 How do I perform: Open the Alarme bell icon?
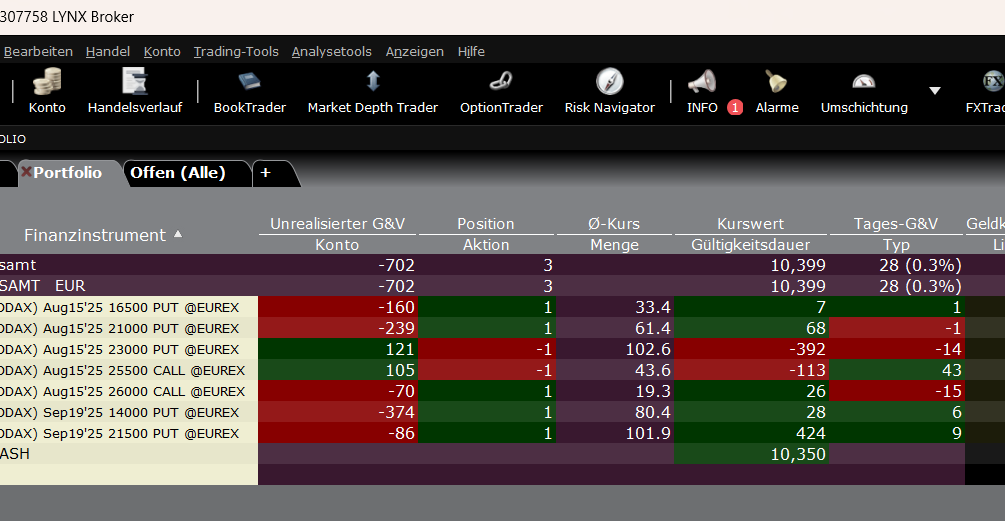pyautogui.click(x=776, y=83)
